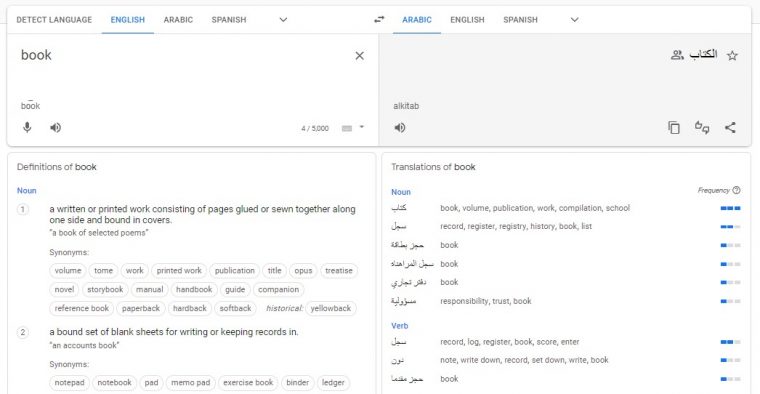
Task: Expand the input tools dropdown arrow
Action: (362, 127)
